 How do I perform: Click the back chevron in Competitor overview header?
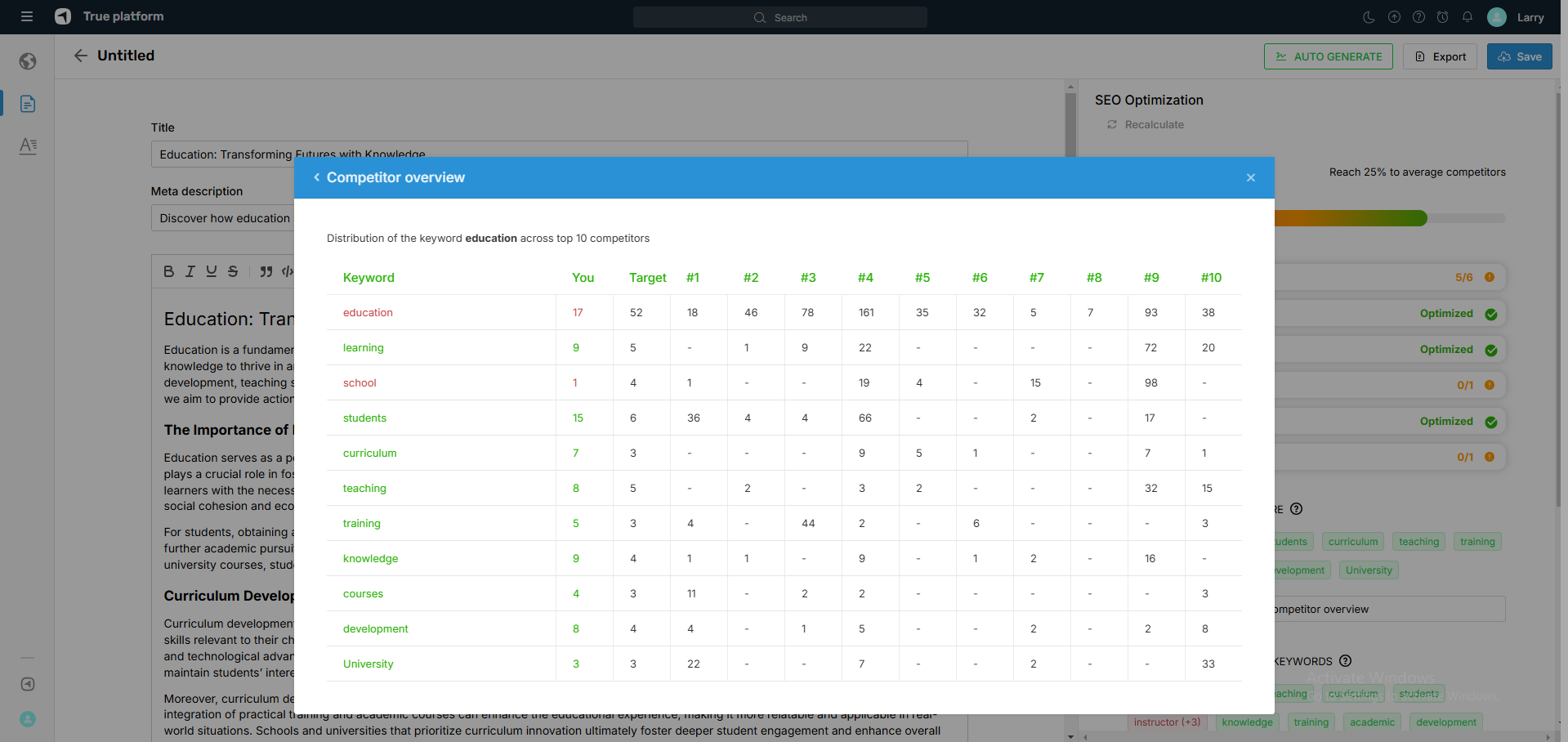coord(316,177)
